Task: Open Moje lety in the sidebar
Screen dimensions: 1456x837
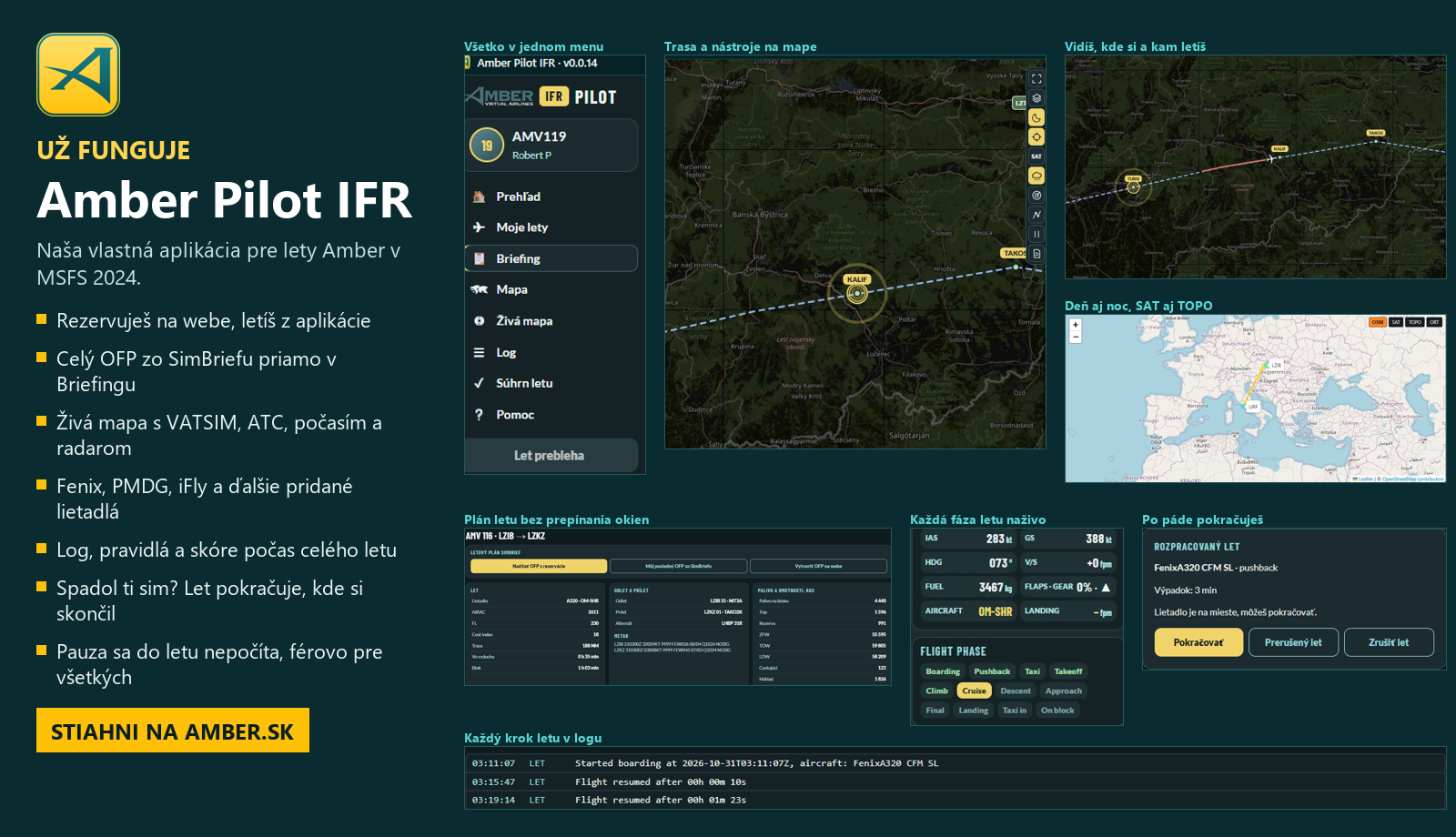Action: [551, 227]
